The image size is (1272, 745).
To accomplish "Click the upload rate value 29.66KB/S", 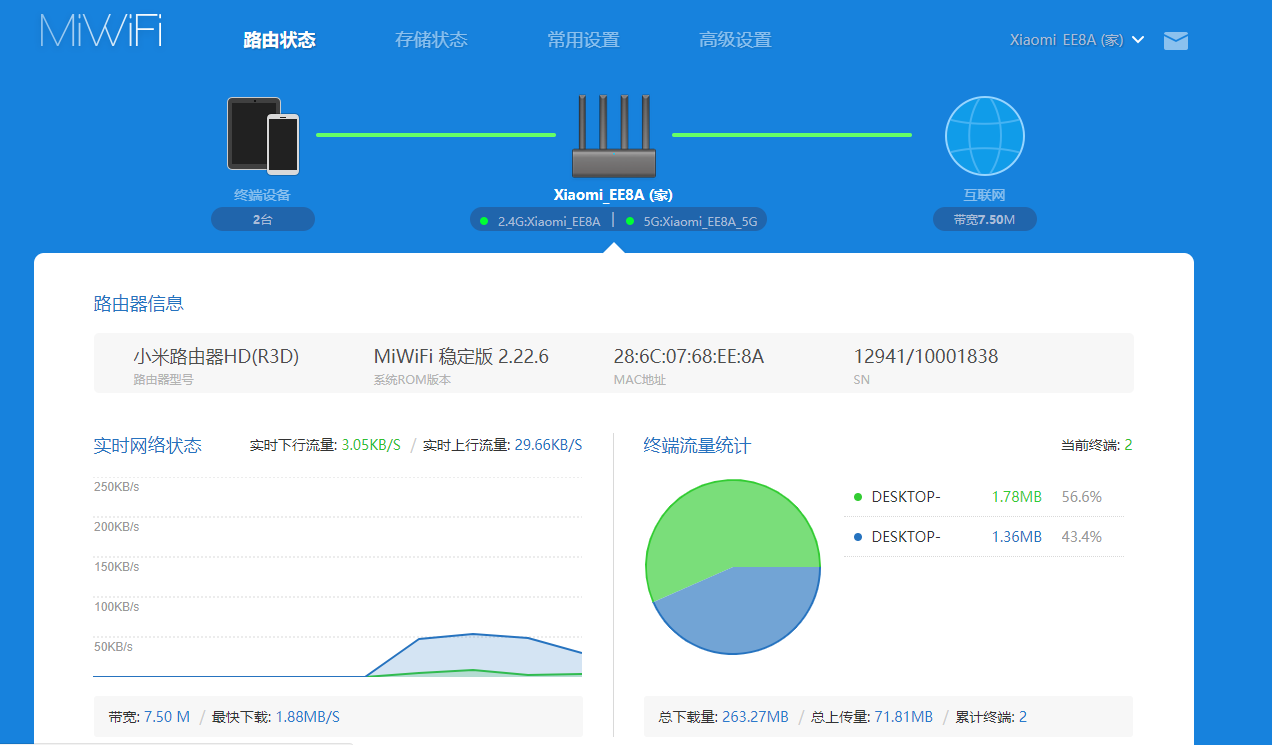I will click(x=548, y=445).
